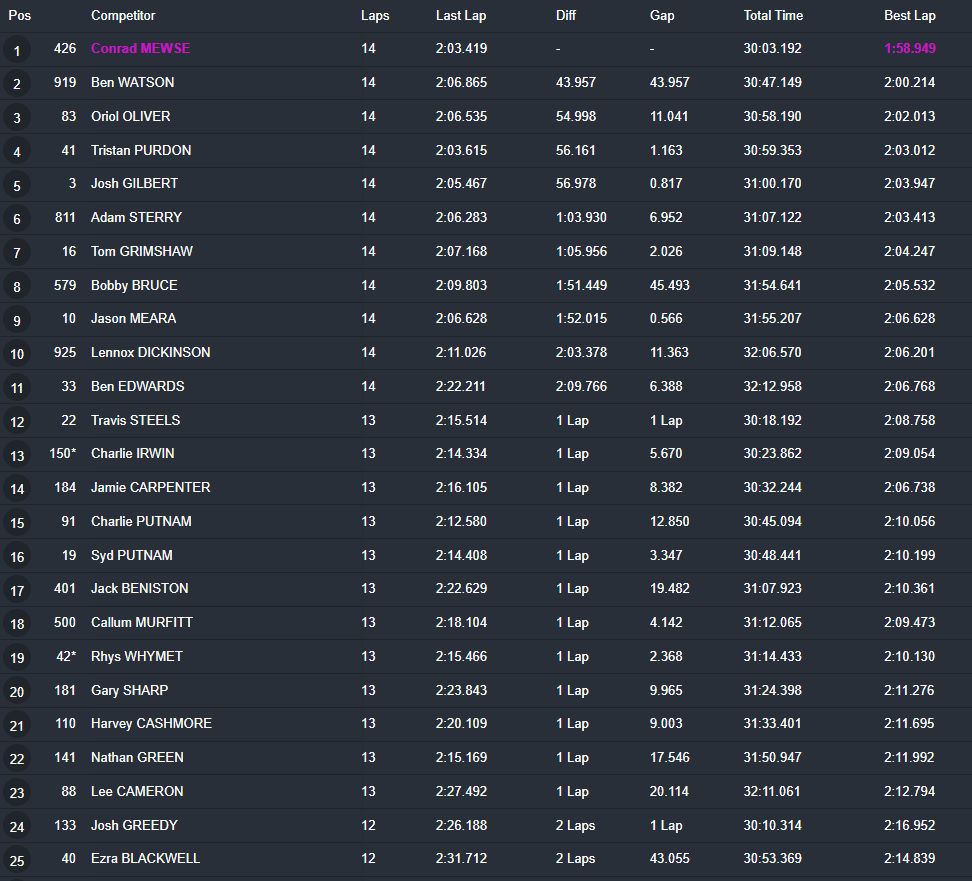This screenshot has width=972, height=881.
Task: Select the position 8 circle badge
Action: (17, 286)
